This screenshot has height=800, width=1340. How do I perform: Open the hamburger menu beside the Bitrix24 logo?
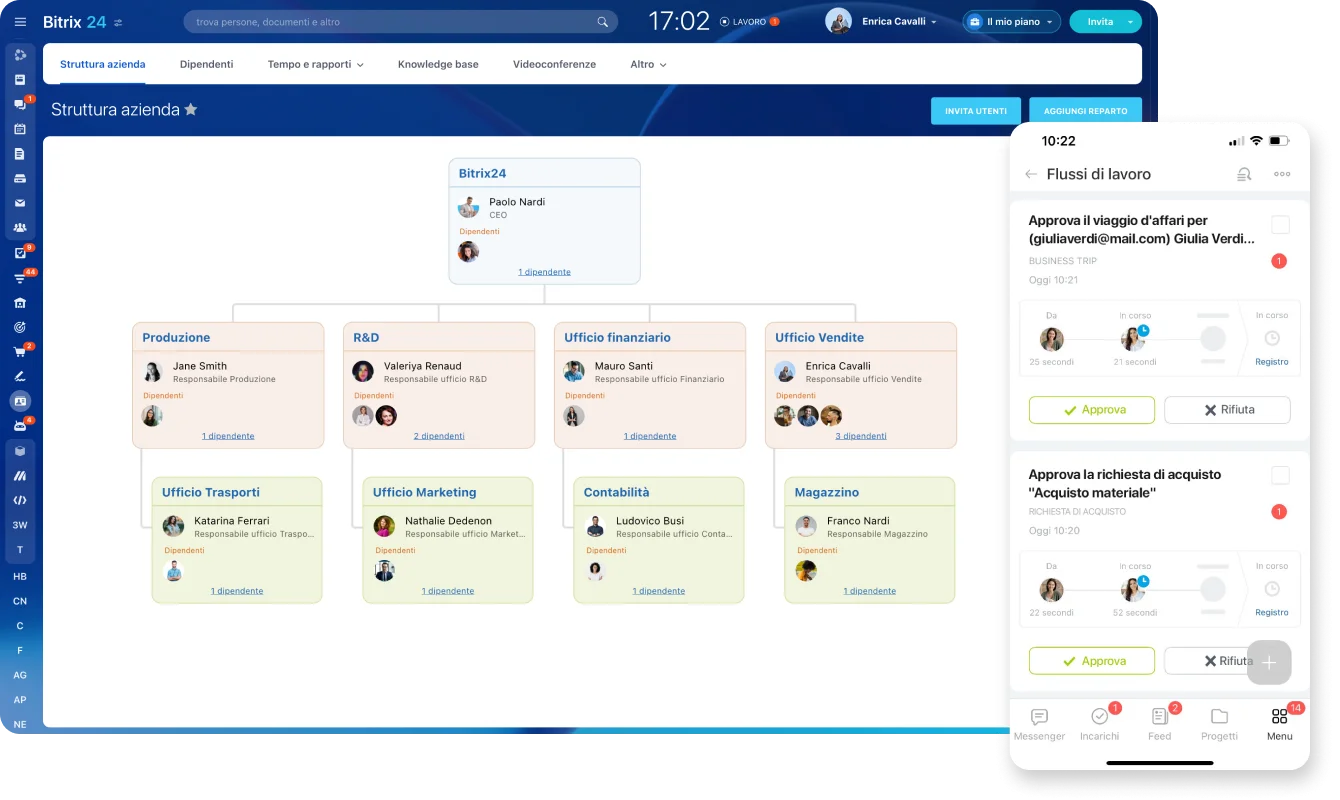(20, 22)
